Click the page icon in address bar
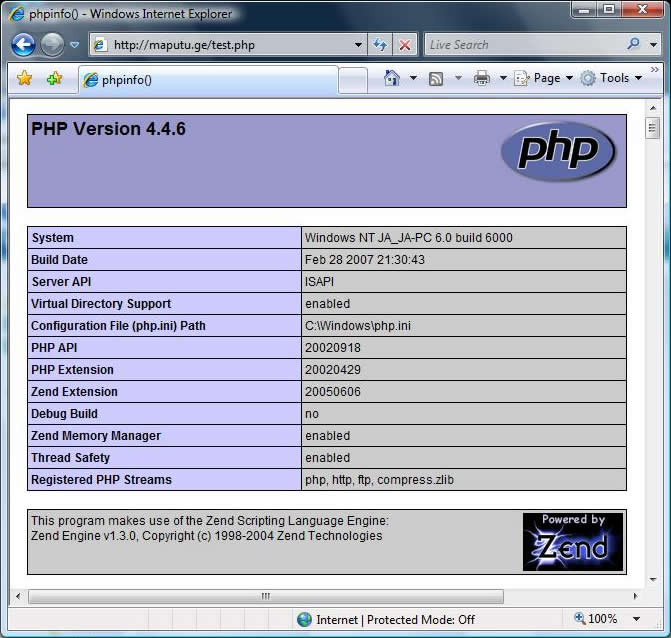Screen dimensions: 671x638 click(100, 45)
